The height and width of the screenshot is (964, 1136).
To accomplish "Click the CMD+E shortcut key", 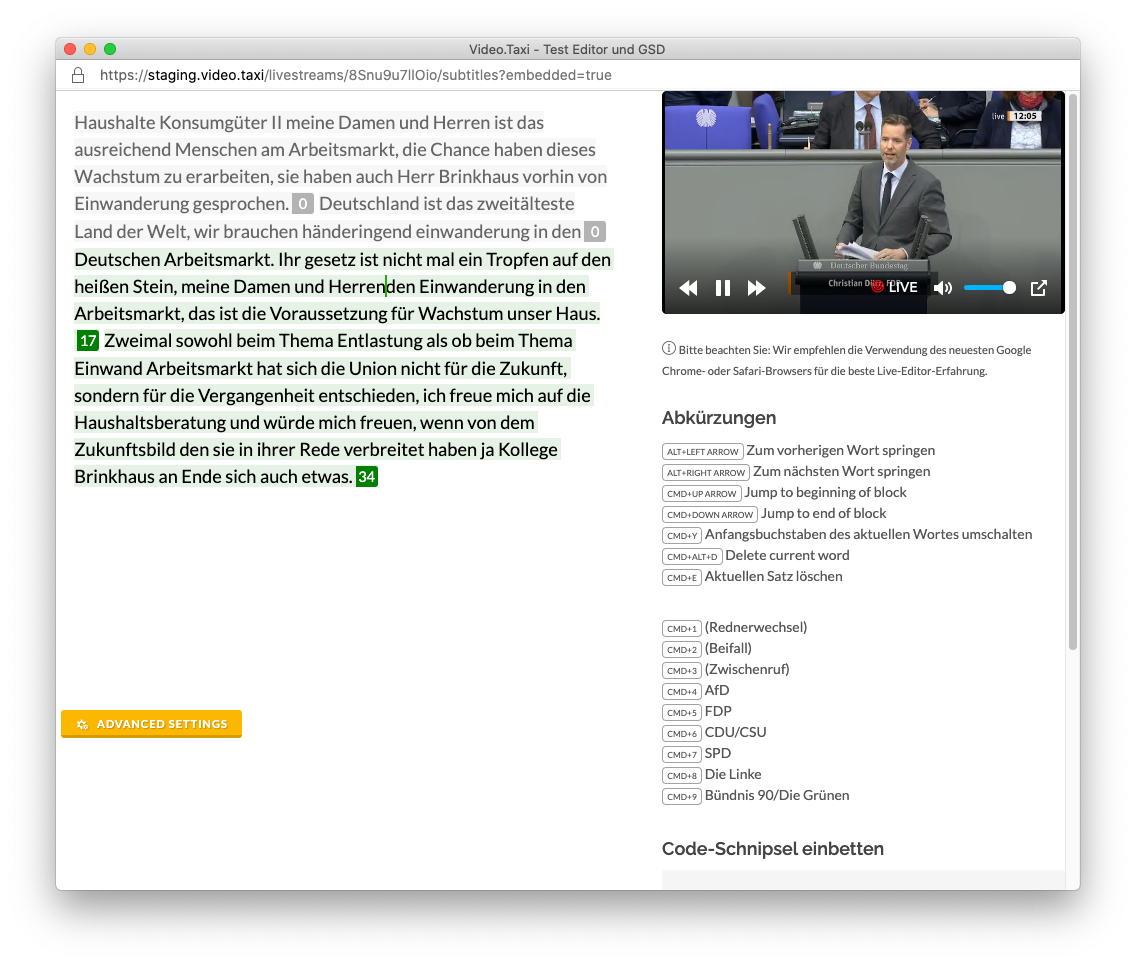I will (682, 577).
